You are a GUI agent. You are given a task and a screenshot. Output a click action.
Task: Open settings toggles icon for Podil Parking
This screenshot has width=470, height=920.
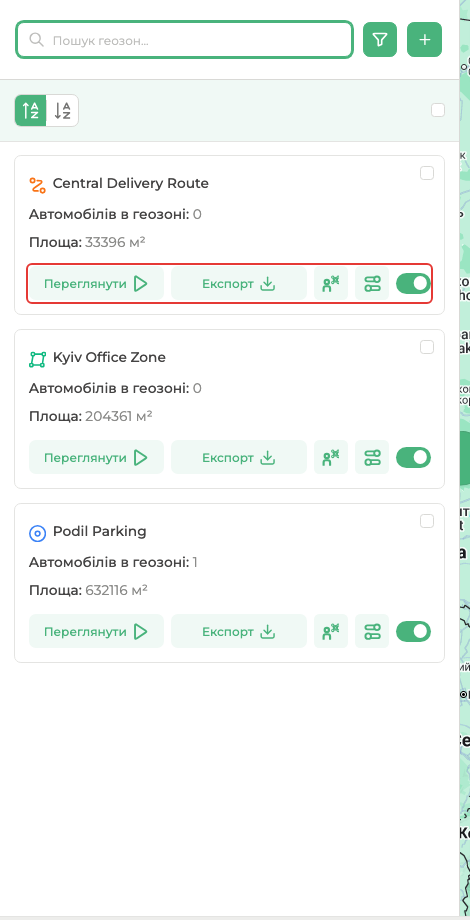372,631
